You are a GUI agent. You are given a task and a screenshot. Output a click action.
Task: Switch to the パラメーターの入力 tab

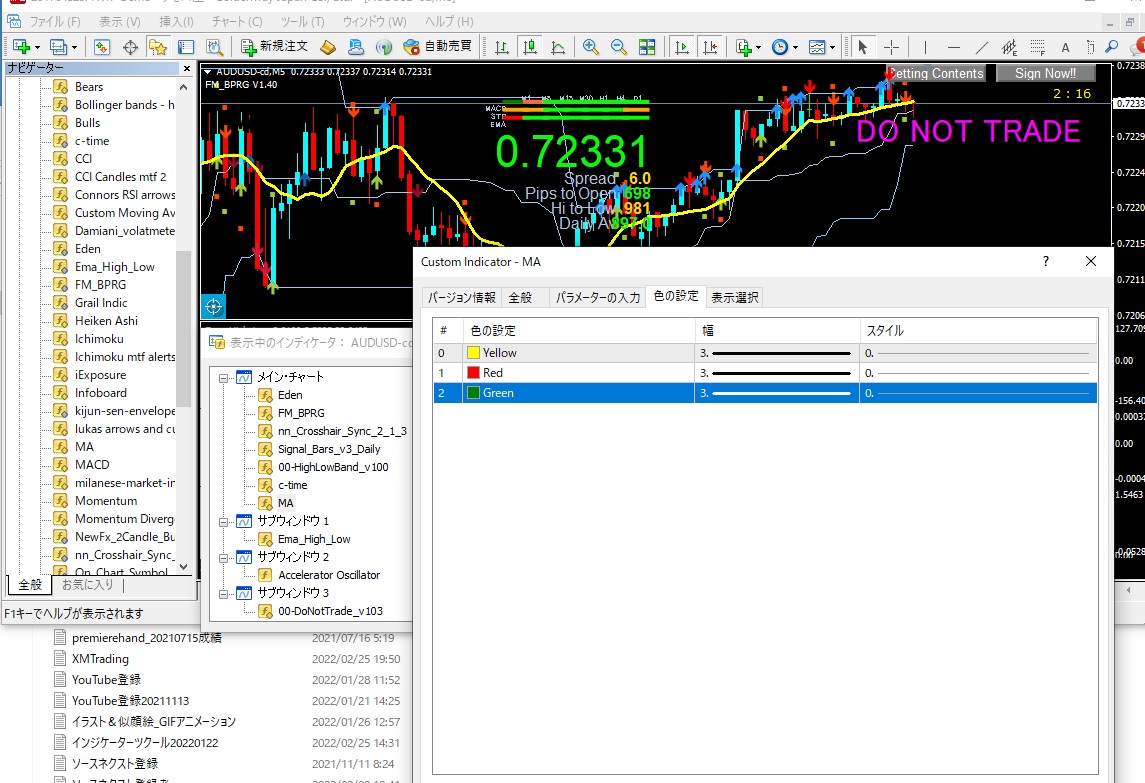tap(597, 297)
